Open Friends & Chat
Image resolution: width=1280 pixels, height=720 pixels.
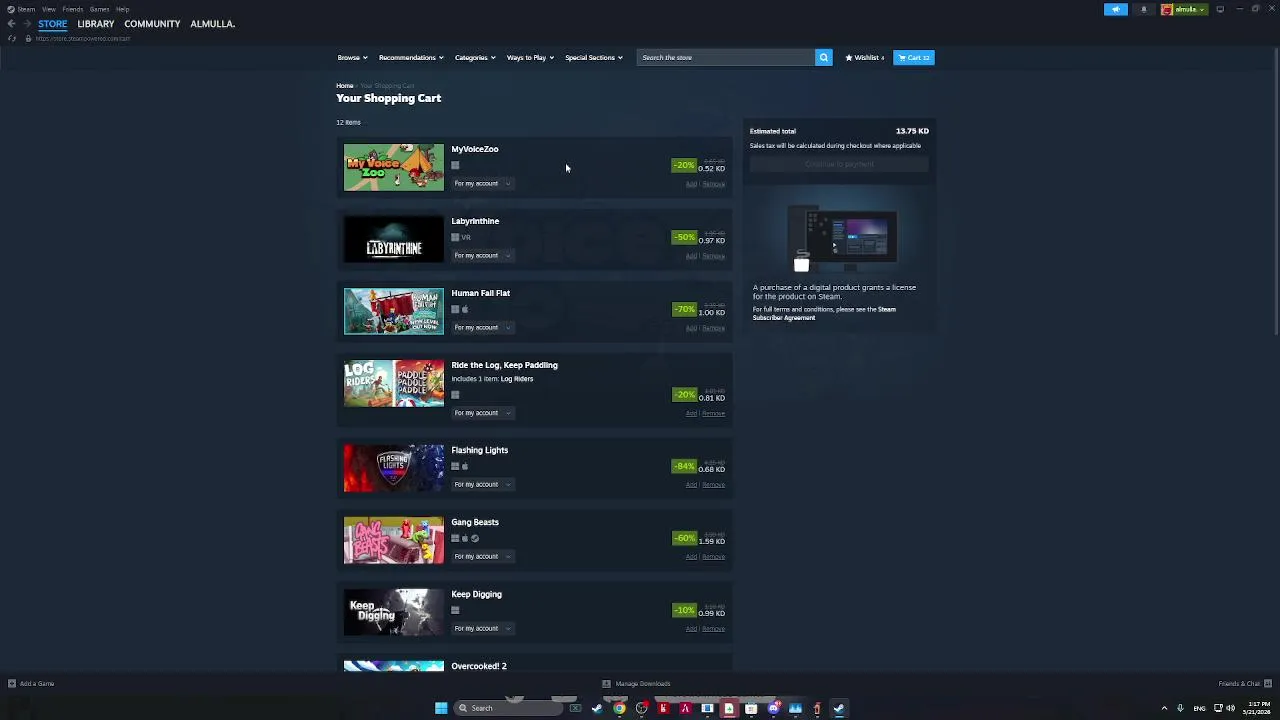(1243, 684)
